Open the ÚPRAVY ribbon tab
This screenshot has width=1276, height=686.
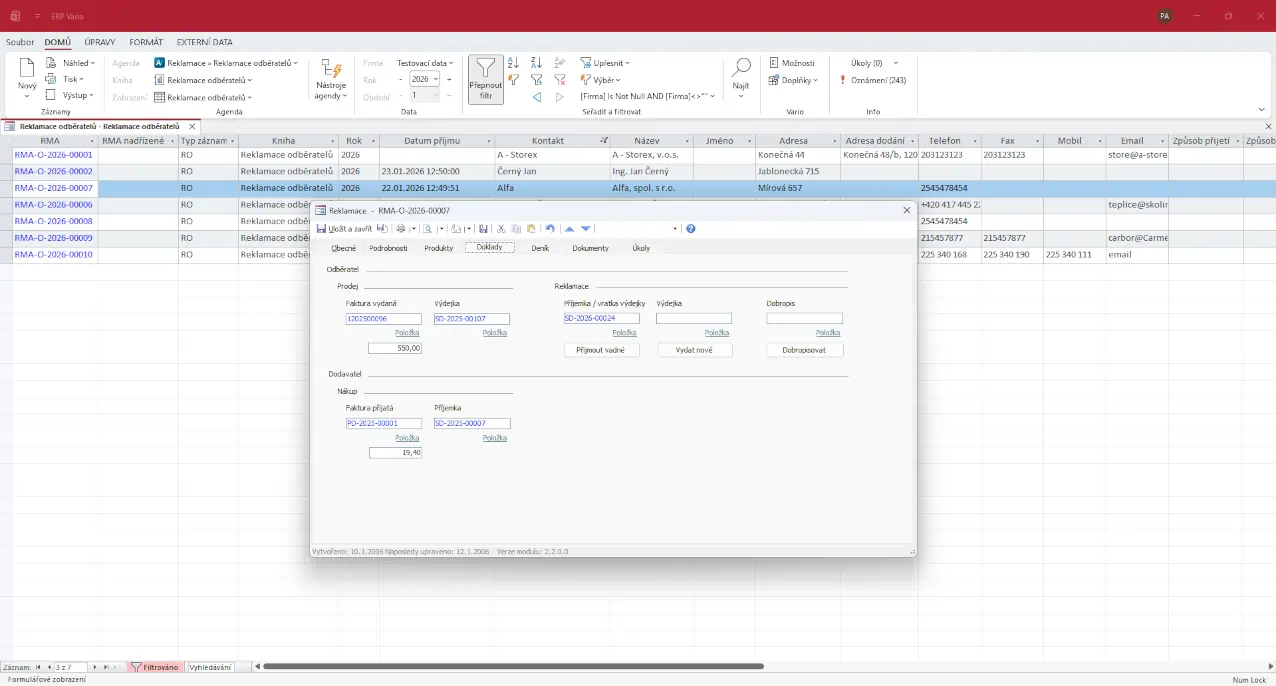point(100,42)
